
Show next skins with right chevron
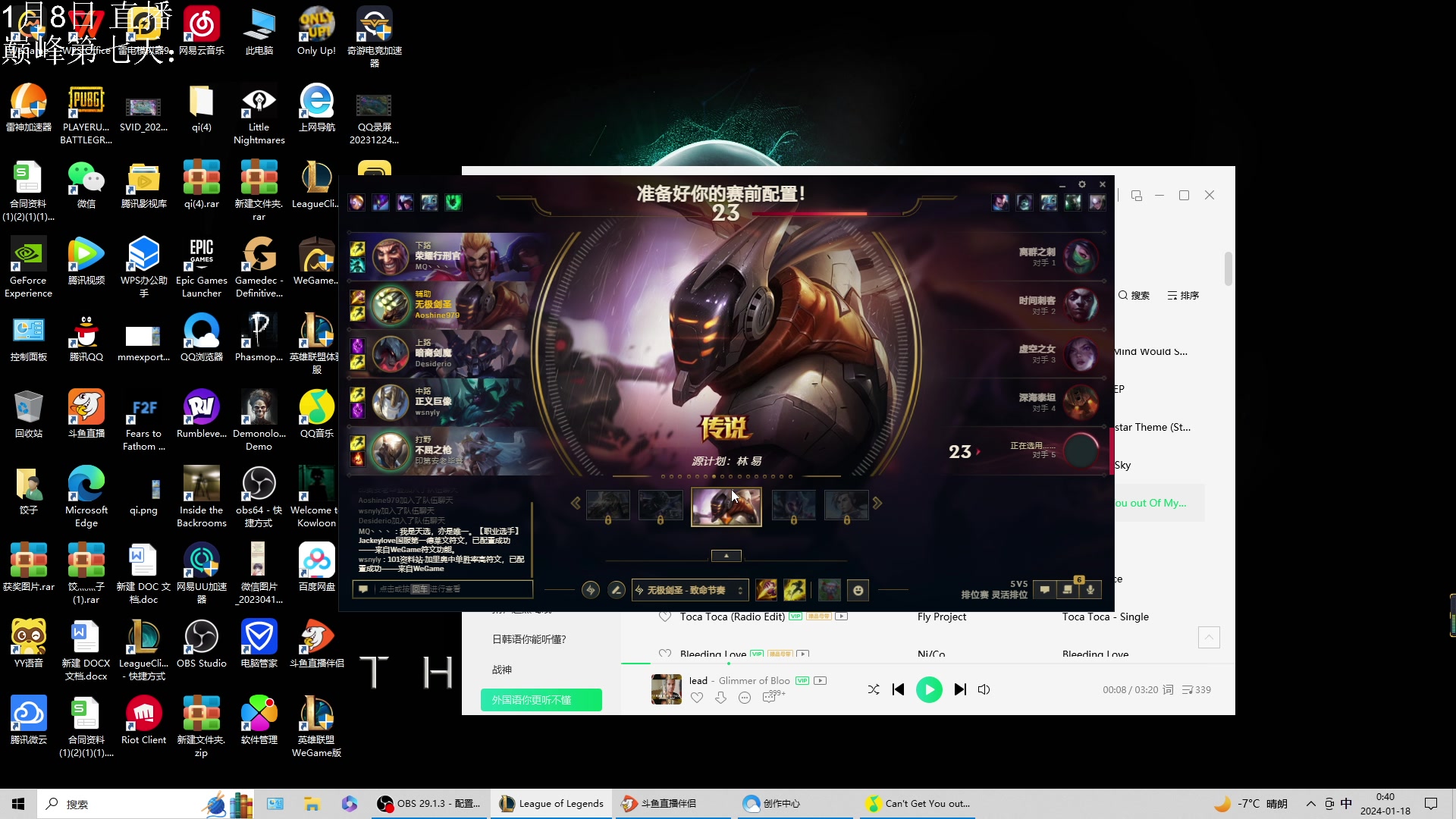877,503
